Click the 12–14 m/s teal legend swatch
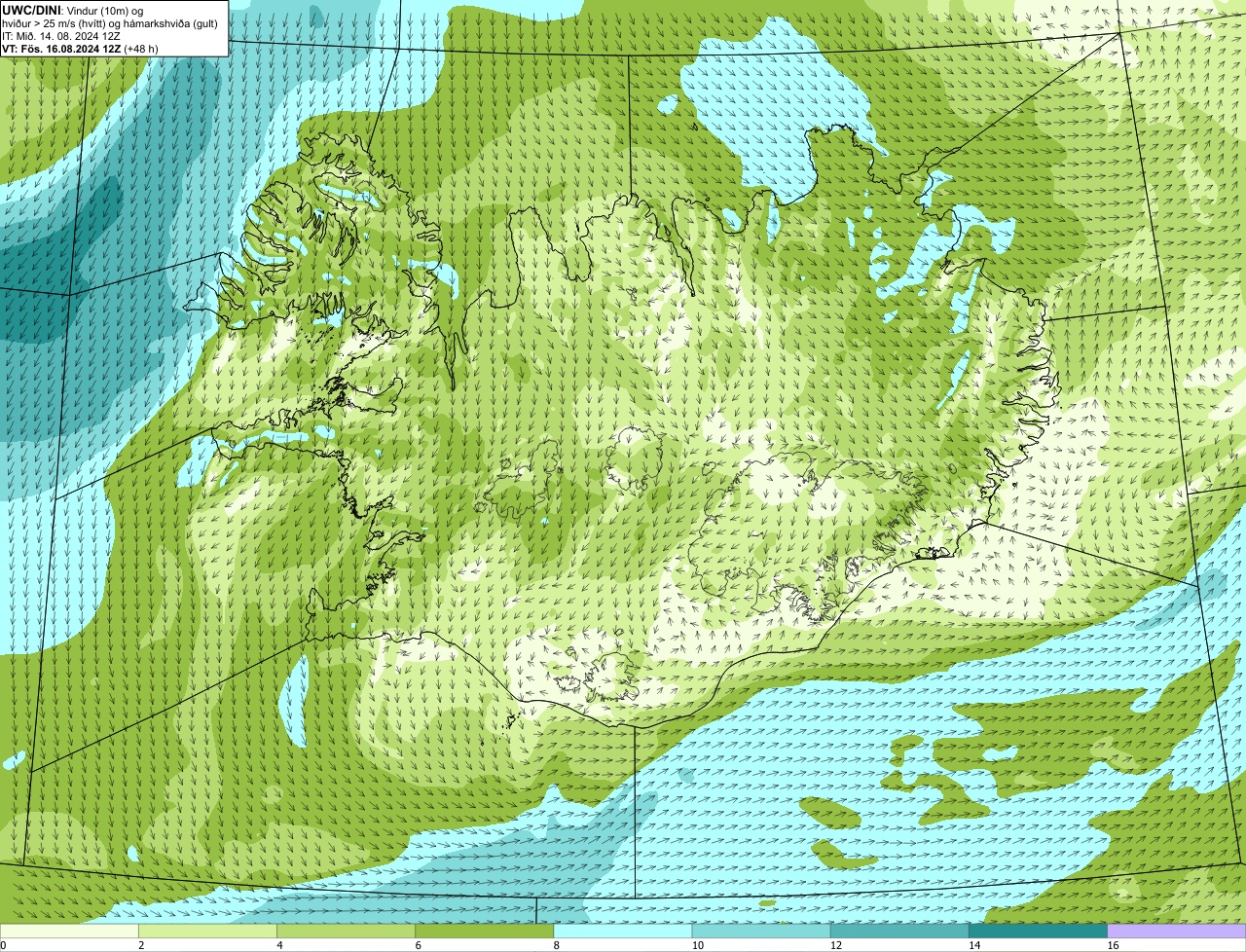The image size is (1246, 952). click(x=899, y=932)
